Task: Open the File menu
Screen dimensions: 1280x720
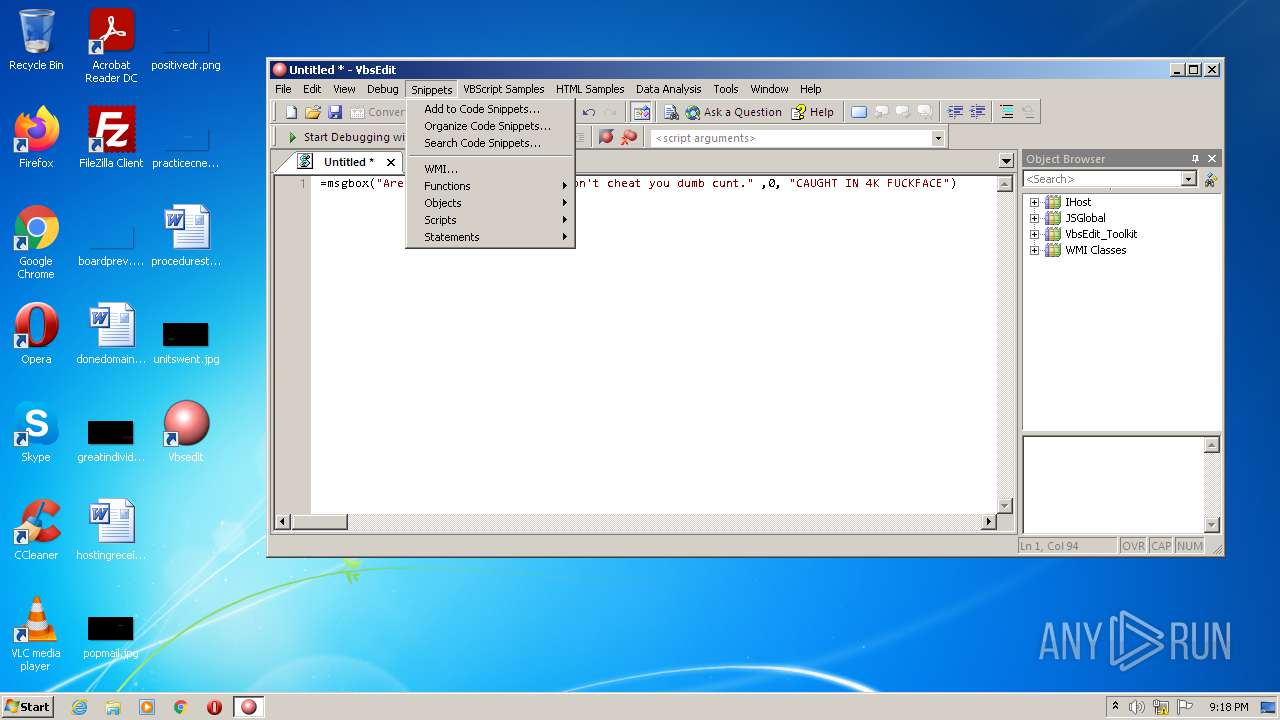Action: point(284,89)
